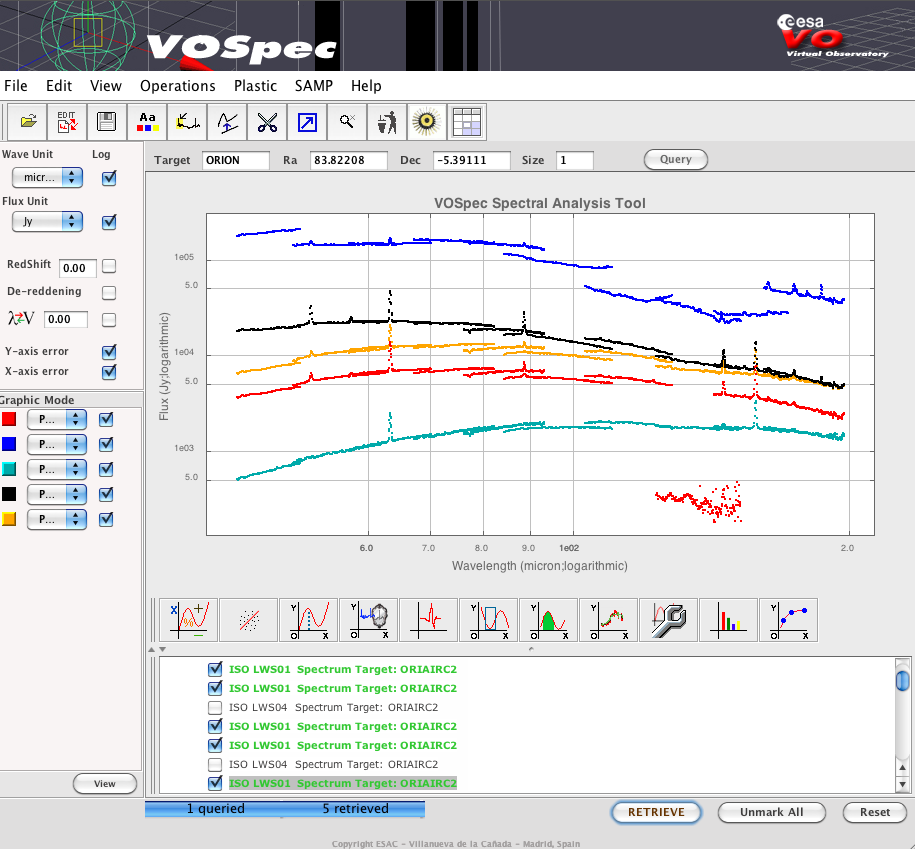The image size is (915, 849).
Task: Open the Help menu
Action: 366,86
